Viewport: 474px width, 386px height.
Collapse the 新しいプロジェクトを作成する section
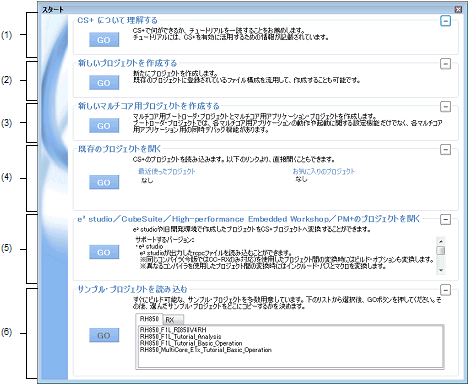tap(445, 64)
